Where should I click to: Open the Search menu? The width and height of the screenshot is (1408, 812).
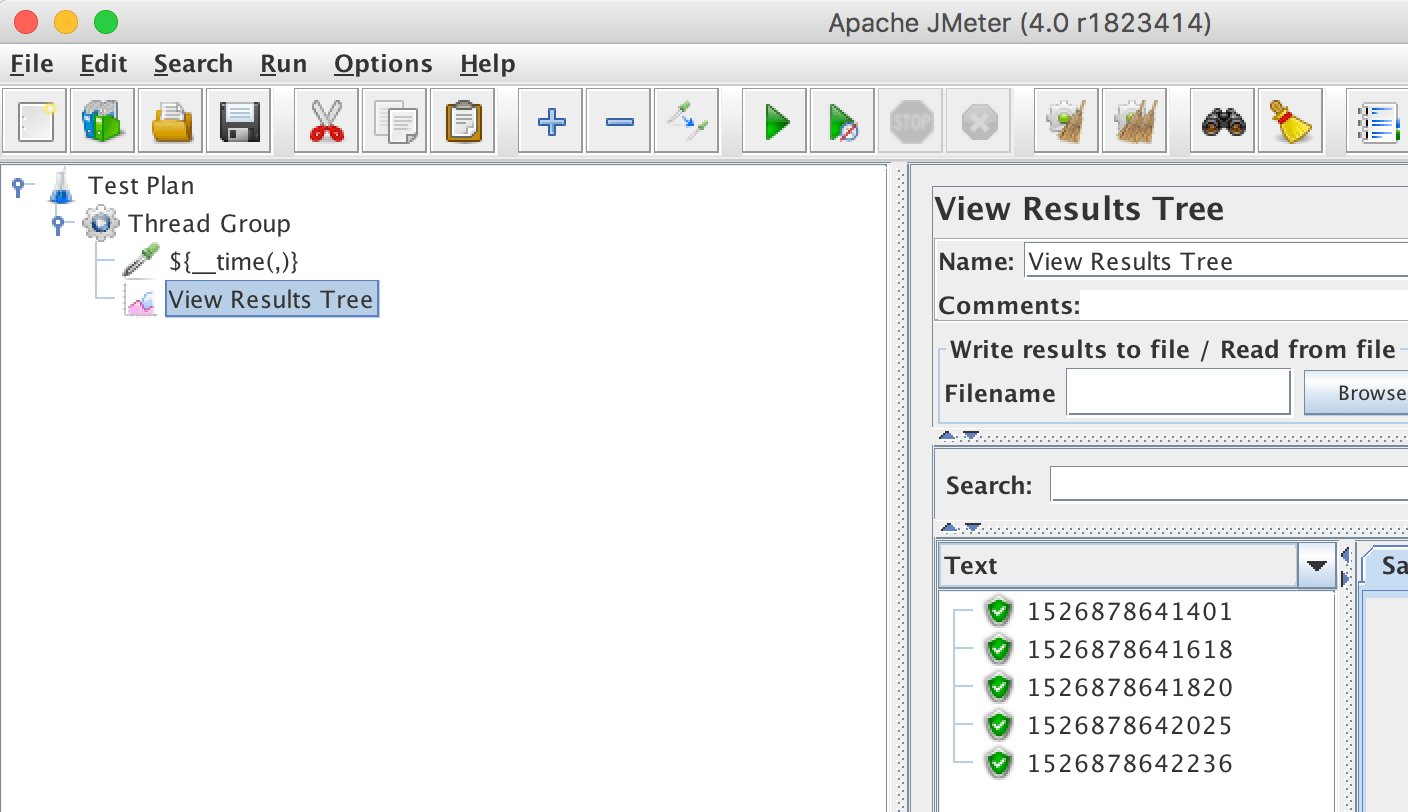[x=193, y=64]
